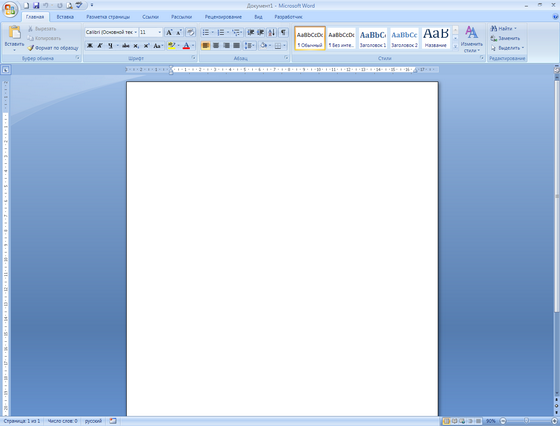This screenshot has height=426, width=560.
Task: Open Print Preview from quick access toolbar
Action: pyautogui.click(x=69, y=5)
